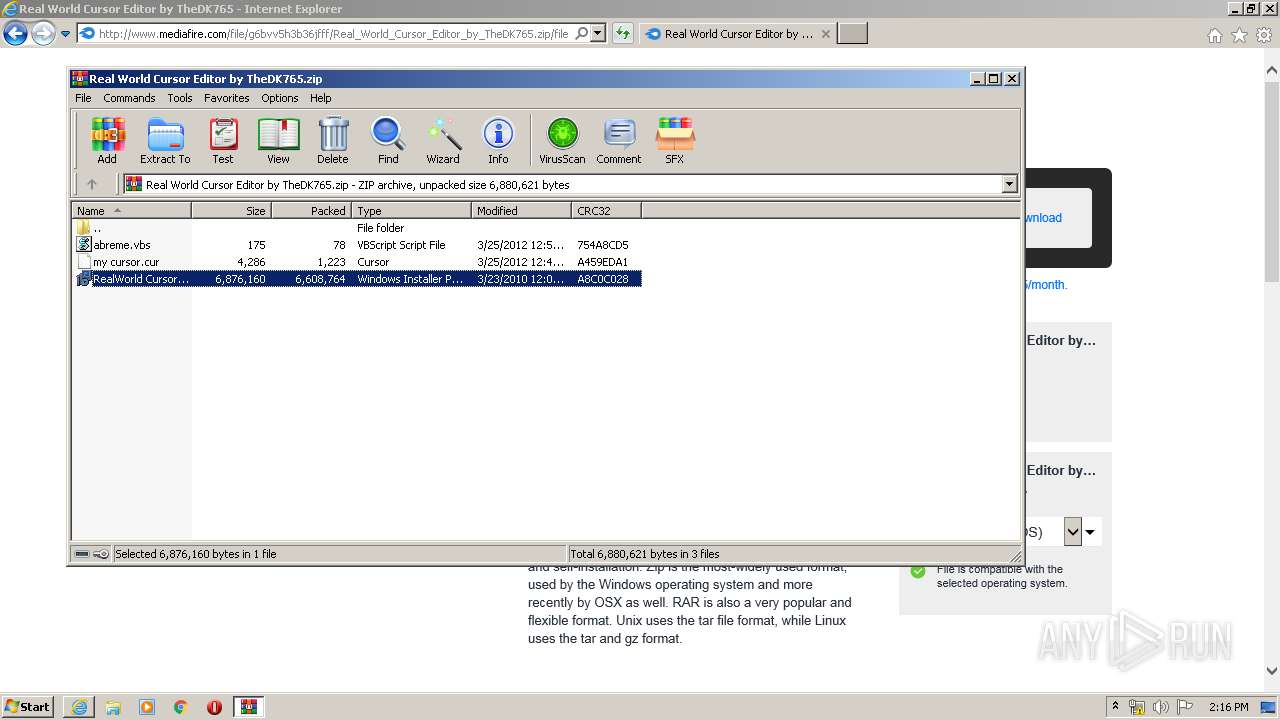Open the Tools menu
Image resolution: width=1280 pixels, height=720 pixels.
180,98
